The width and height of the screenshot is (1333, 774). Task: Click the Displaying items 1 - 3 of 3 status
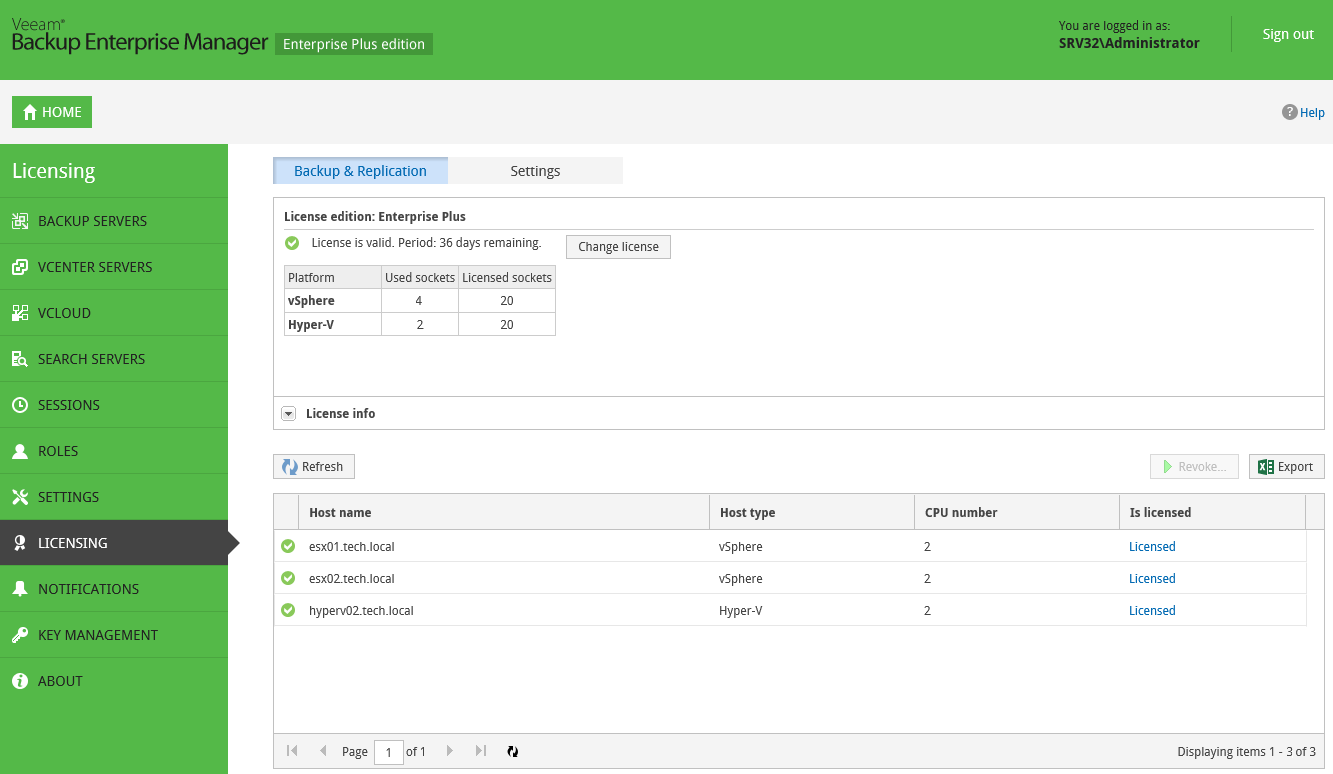pyautogui.click(x=1246, y=752)
